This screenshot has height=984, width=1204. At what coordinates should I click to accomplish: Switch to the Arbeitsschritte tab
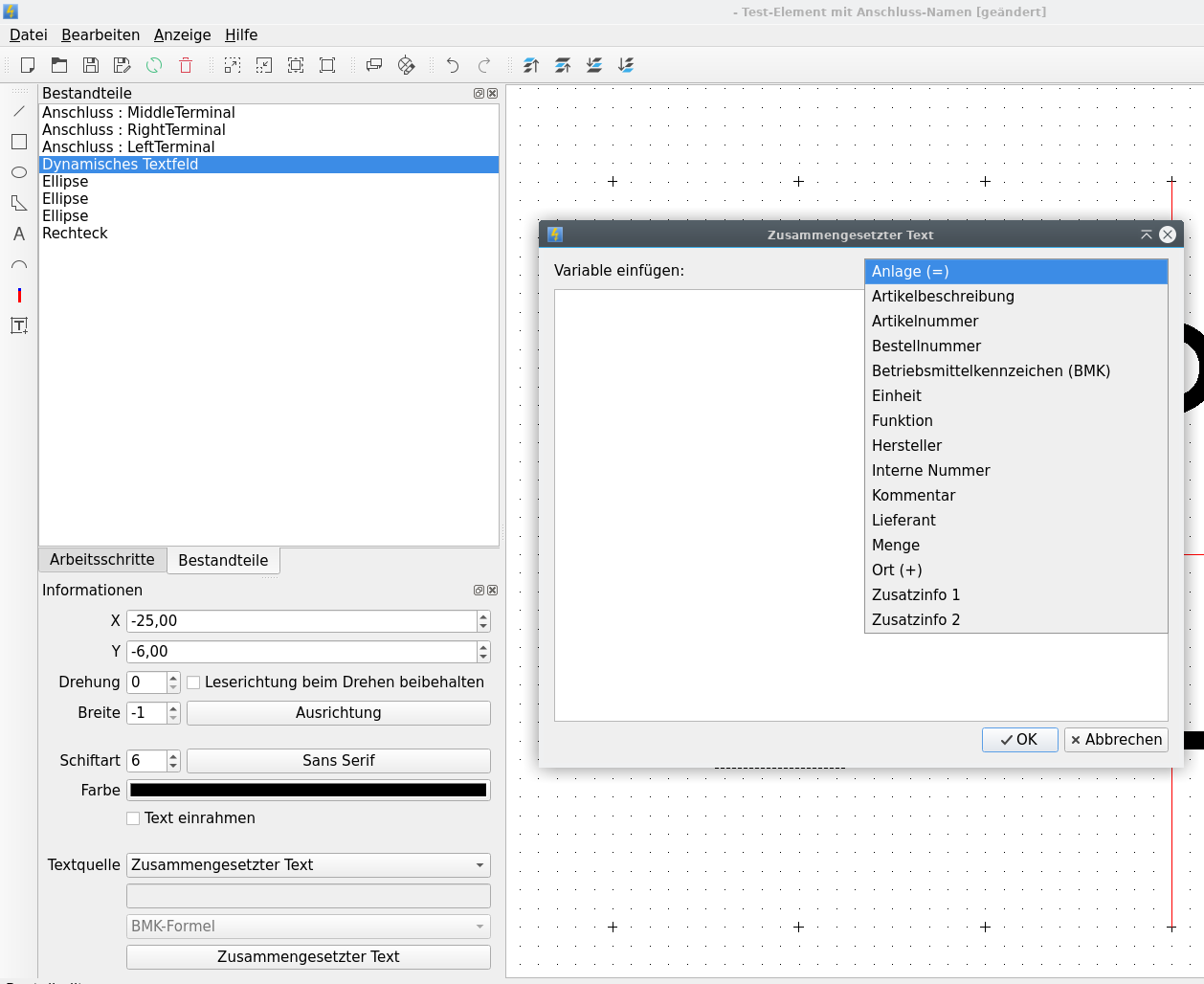(102, 560)
